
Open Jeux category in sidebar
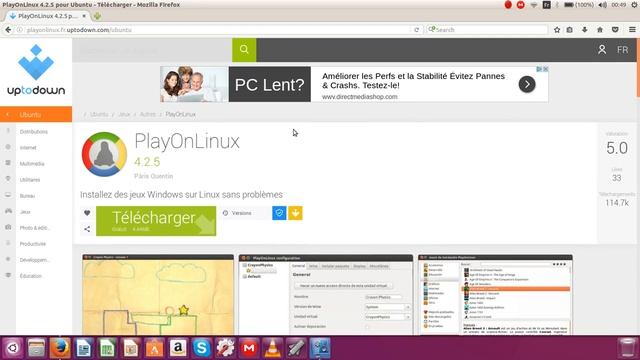(x=25, y=212)
